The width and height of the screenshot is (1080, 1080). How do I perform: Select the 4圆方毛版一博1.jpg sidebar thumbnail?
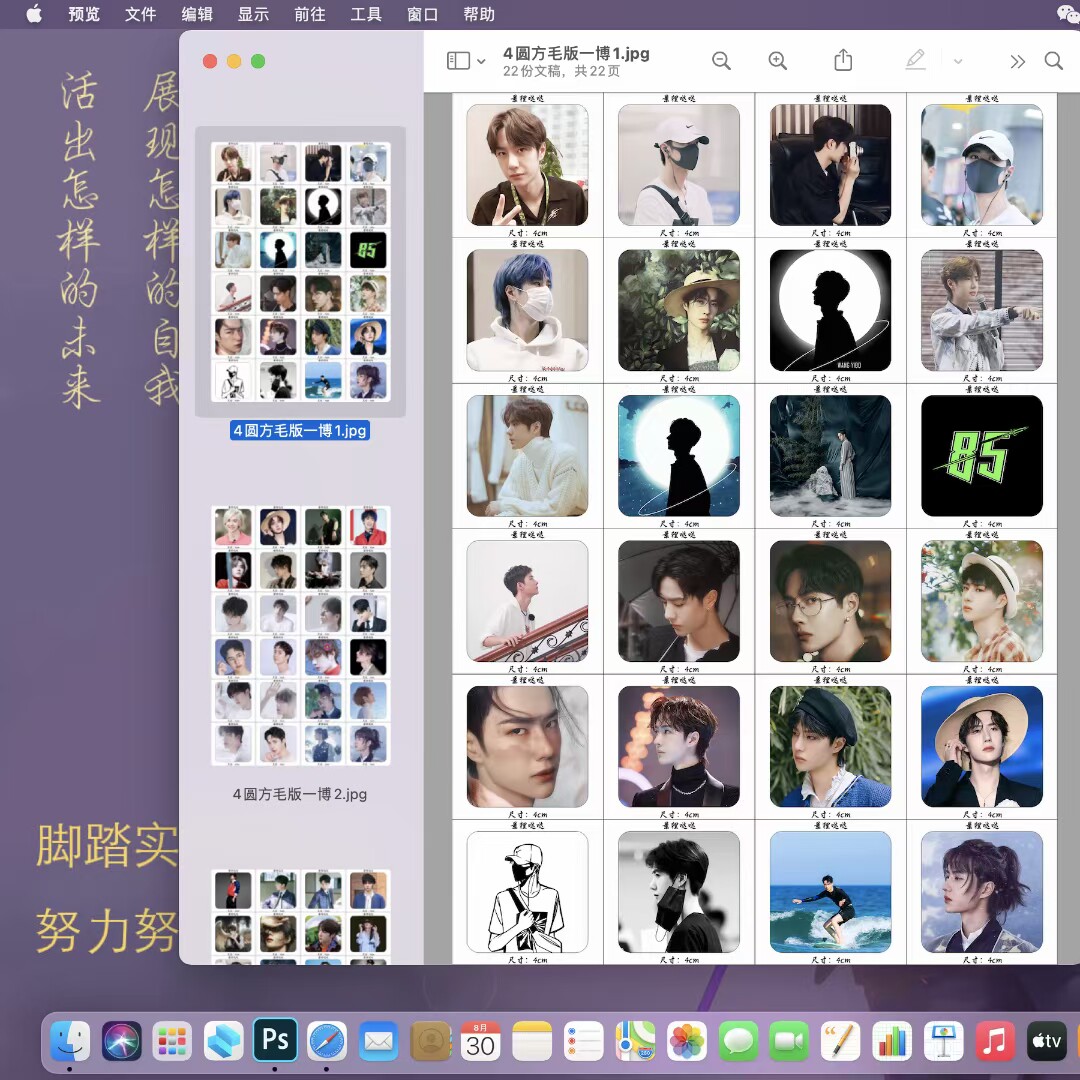tap(300, 271)
